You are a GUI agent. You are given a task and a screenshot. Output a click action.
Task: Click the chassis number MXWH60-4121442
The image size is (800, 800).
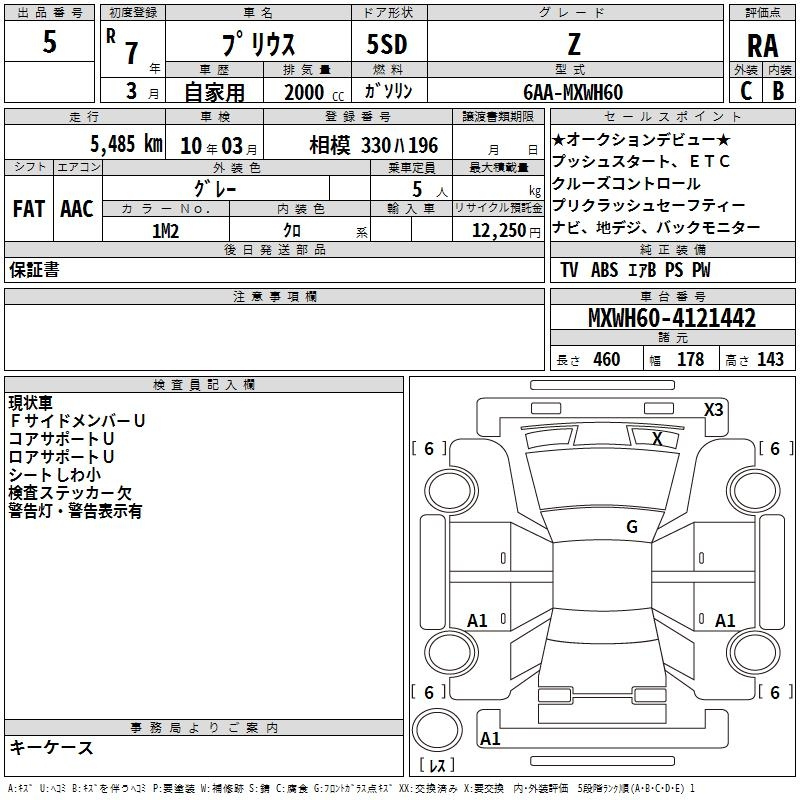671,318
